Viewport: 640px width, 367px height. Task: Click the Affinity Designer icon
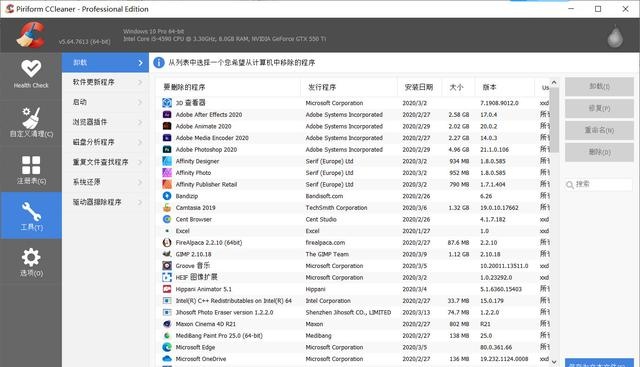pyautogui.click(x=167, y=161)
